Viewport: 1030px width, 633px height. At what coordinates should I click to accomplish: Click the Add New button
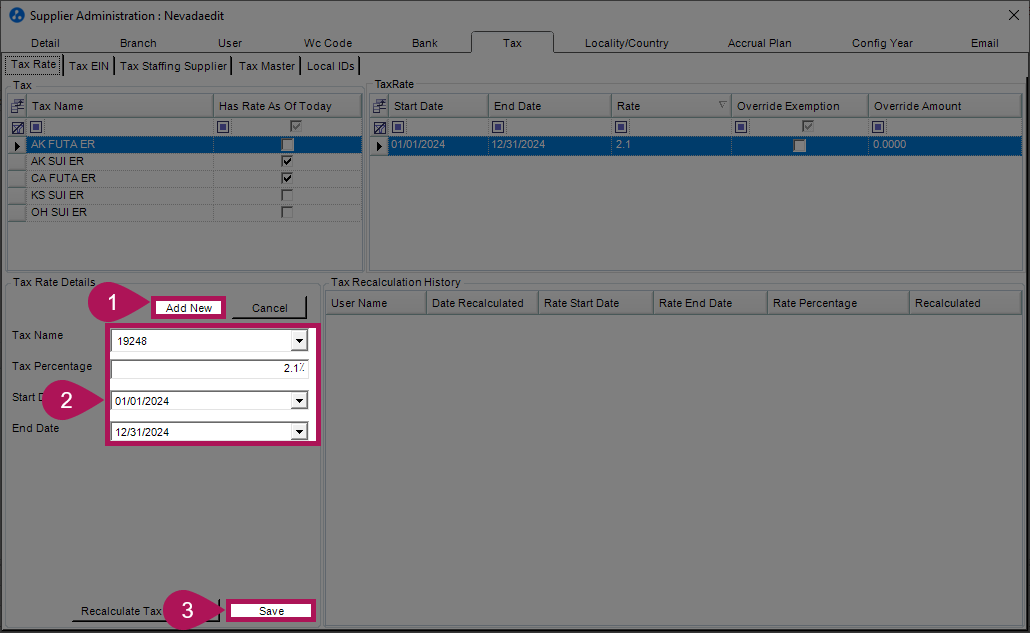189,308
